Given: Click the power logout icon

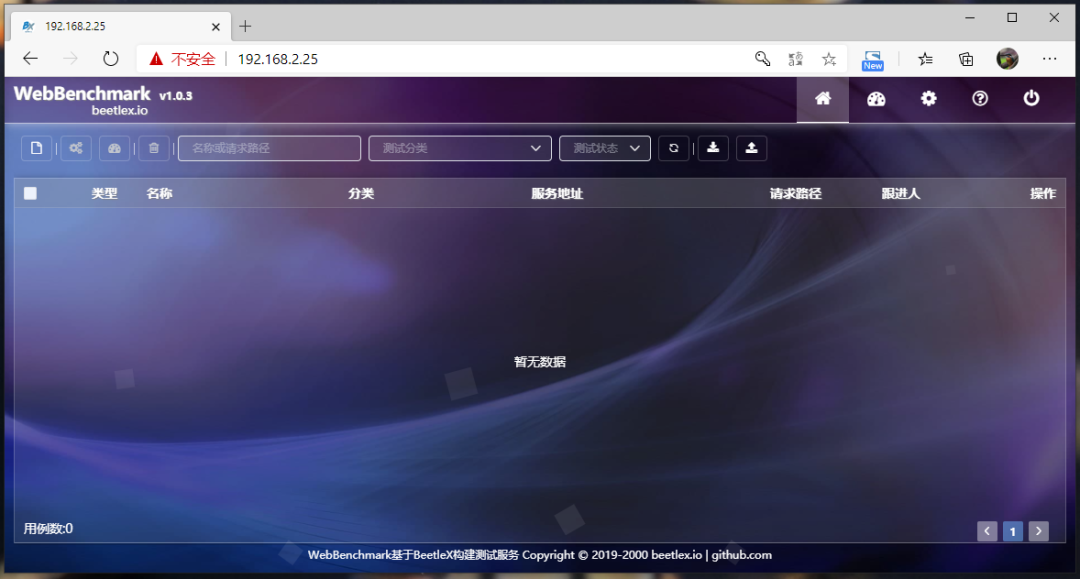Looking at the screenshot, I should (x=1031, y=98).
